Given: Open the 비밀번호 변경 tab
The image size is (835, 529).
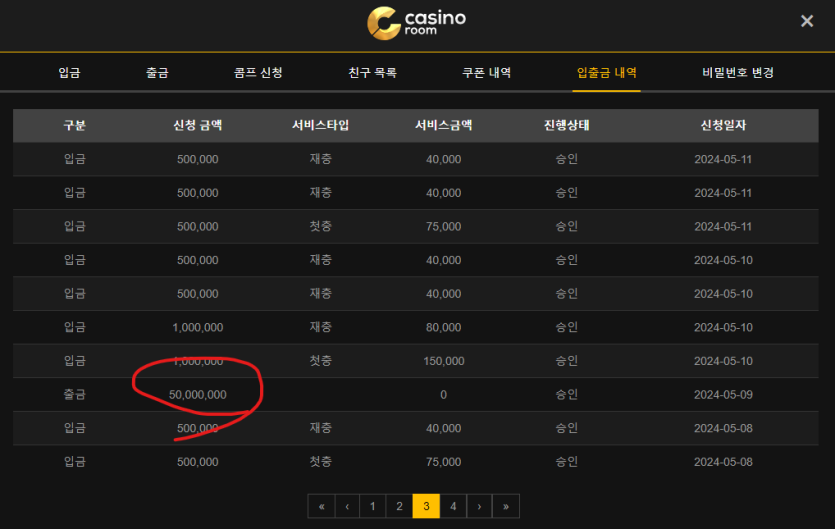Looking at the screenshot, I should click(738, 73).
